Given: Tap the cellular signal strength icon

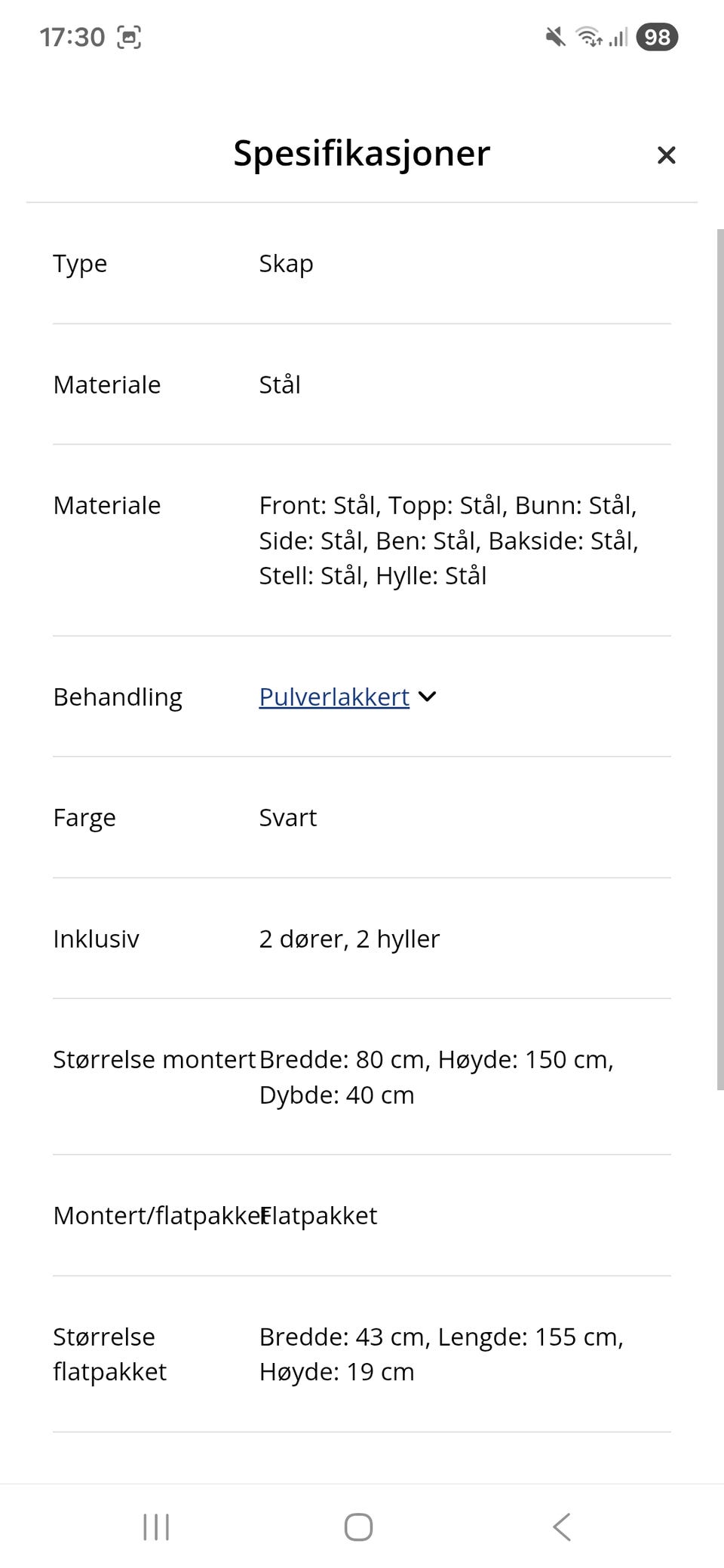Looking at the screenshot, I should (618, 36).
